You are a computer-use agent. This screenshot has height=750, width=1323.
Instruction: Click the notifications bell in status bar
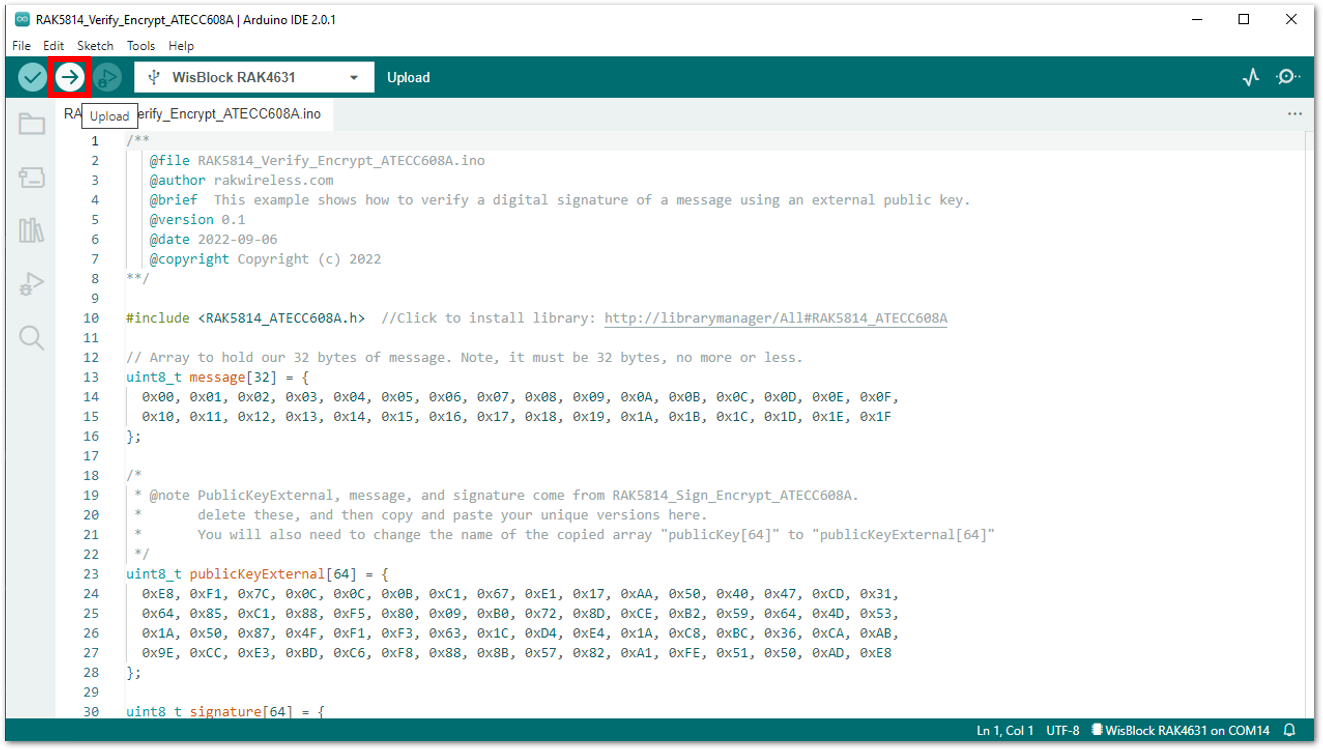[x=1290, y=731]
